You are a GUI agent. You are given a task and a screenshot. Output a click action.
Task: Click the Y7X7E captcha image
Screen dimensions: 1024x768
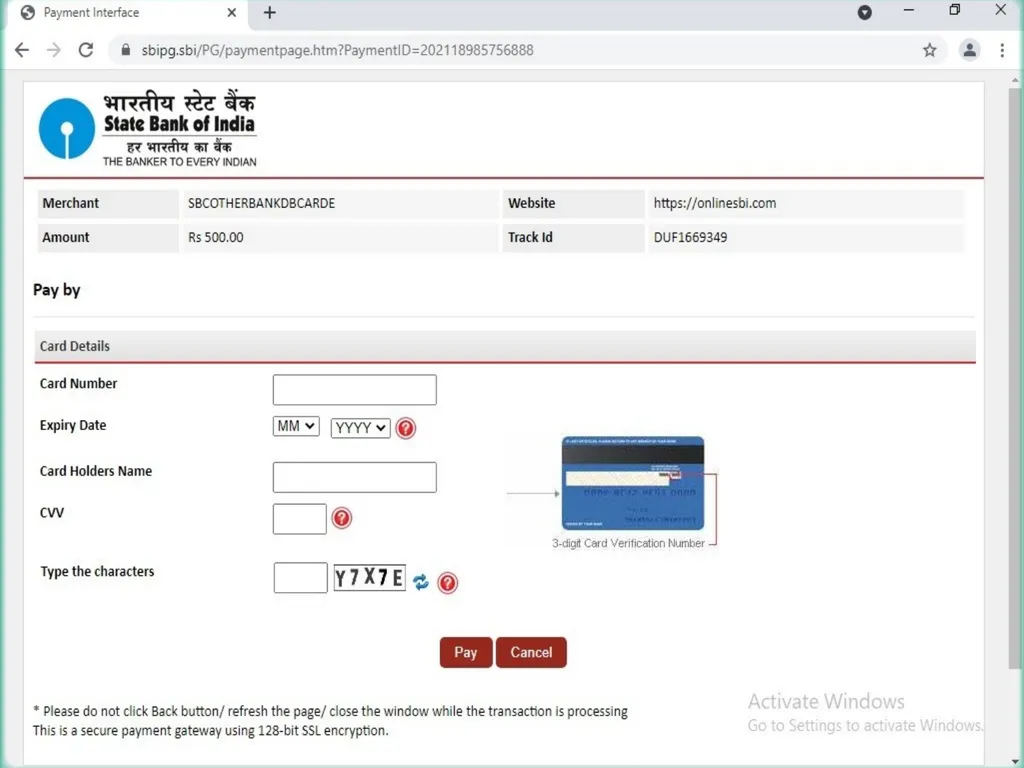[x=370, y=577]
